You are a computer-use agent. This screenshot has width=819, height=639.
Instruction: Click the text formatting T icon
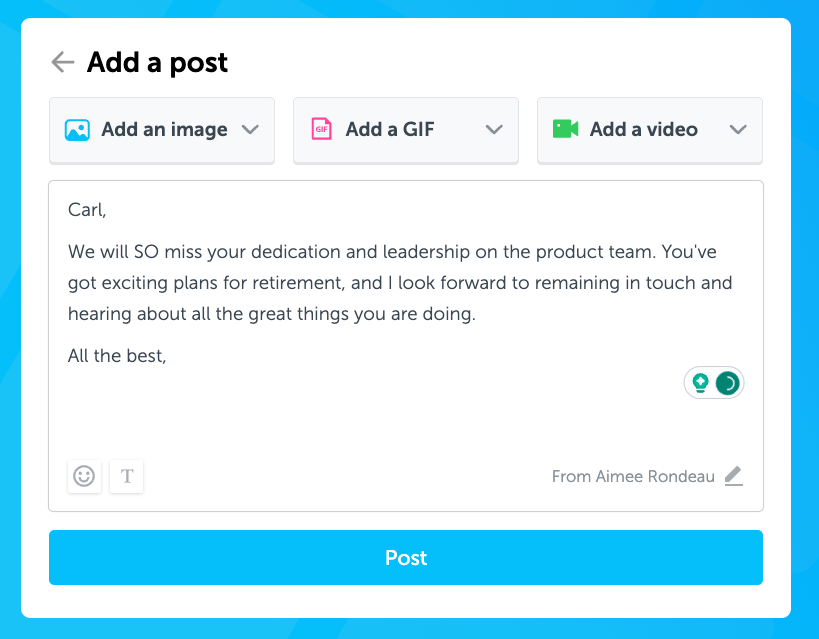pyautogui.click(x=126, y=476)
